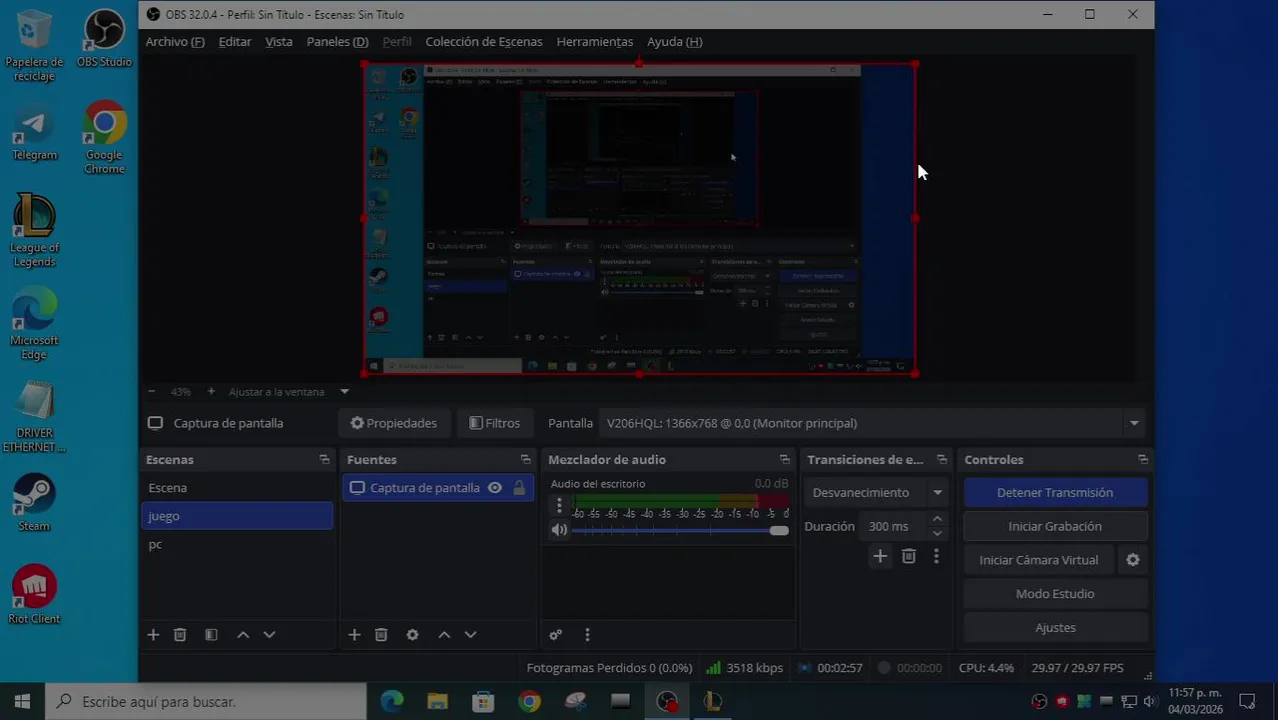The height and width of the screenshot is (720, 1278).
Task: Click Detener Transmisión button
Action: pos(1055,493)
